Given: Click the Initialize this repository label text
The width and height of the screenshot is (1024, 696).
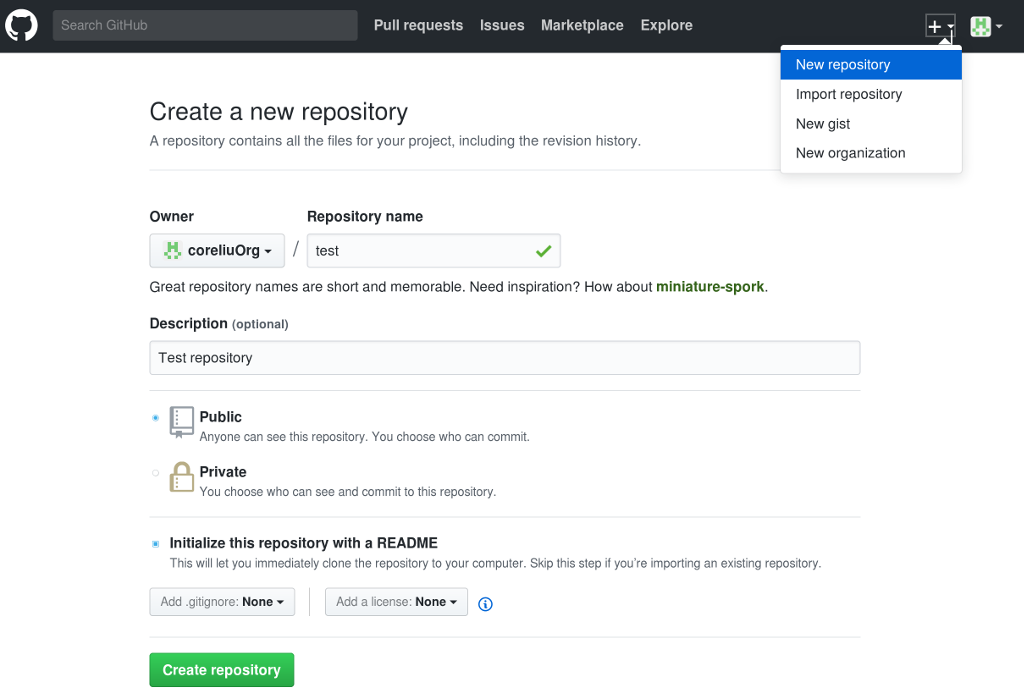Looking at the screenshot, I should tap(304, 543).
